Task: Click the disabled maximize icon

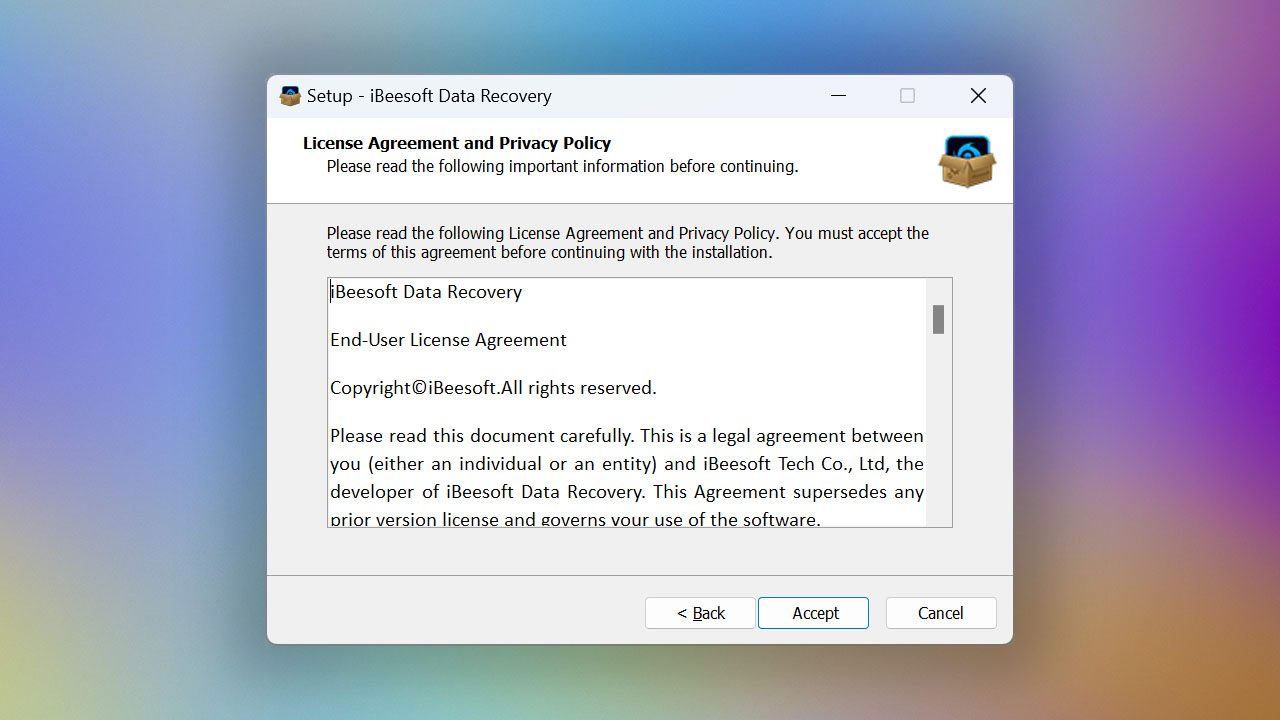Action: pyautogui.click(x=907, y=96)
